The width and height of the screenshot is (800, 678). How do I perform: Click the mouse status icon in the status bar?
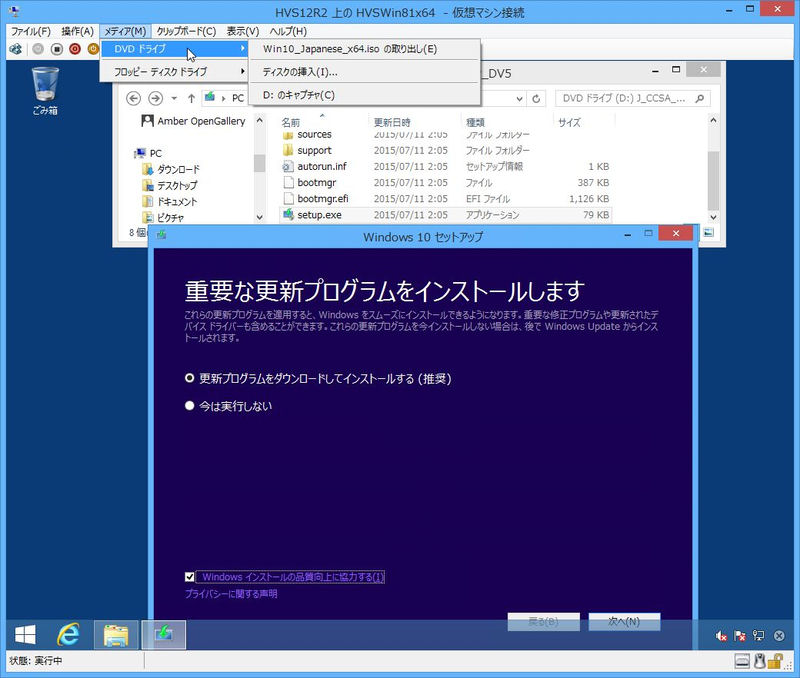pos(760,661)
